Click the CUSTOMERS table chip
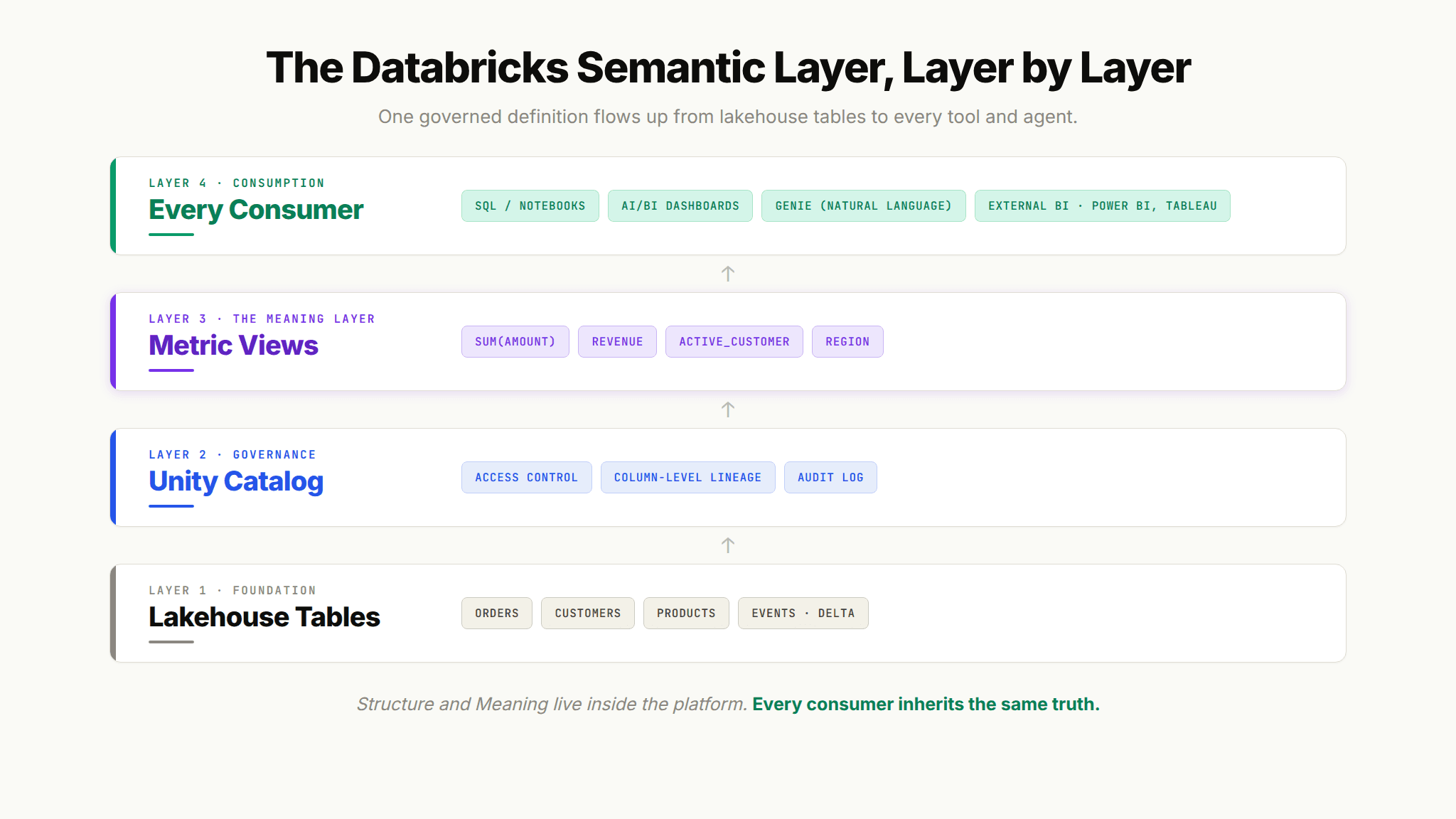 click(587, 613)
